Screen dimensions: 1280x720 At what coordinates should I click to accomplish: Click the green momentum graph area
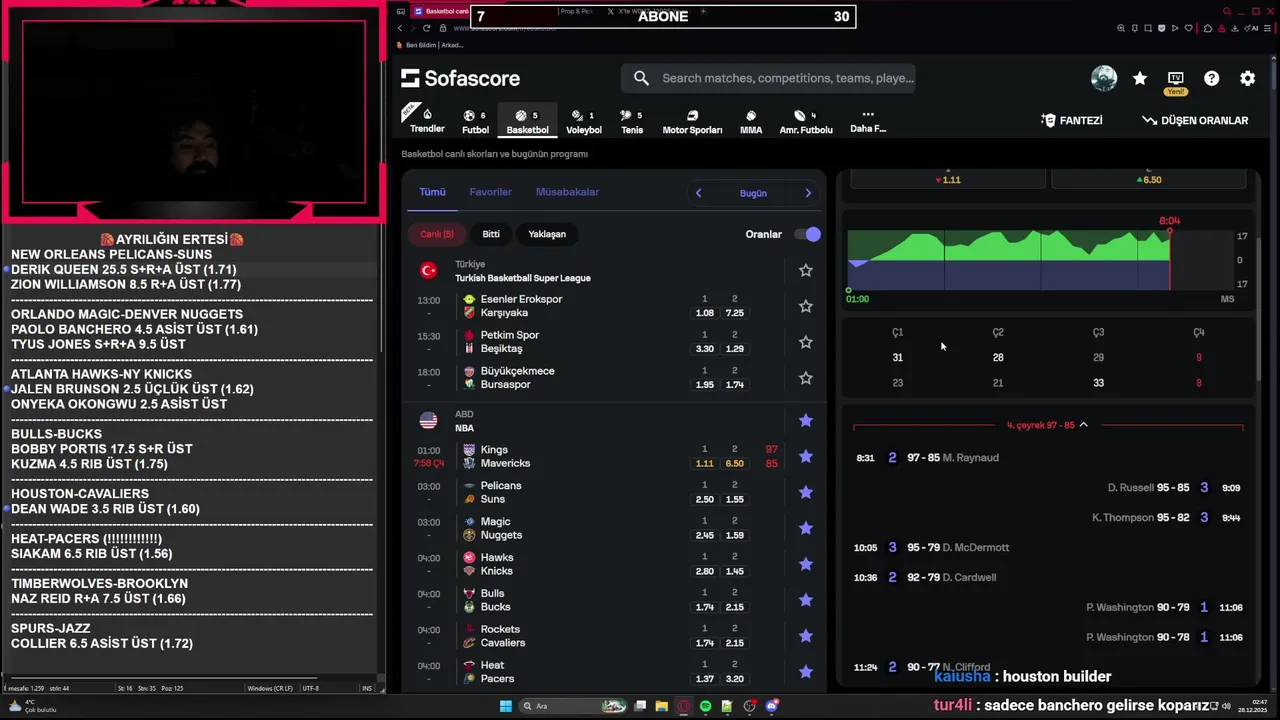tap(1010, 247)
